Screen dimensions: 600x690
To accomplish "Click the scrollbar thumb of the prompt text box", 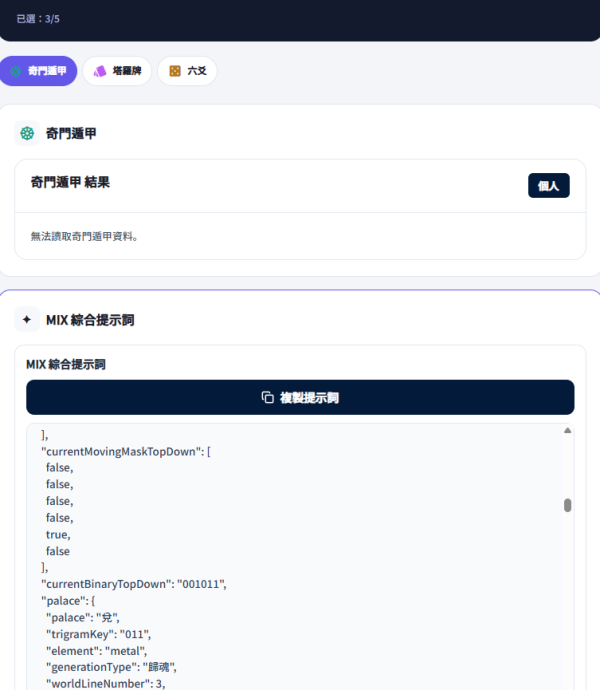I will click(567, 505).
